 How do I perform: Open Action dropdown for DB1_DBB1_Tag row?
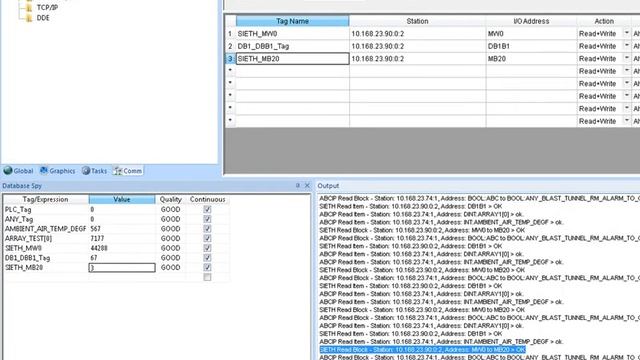click(627, 46)
